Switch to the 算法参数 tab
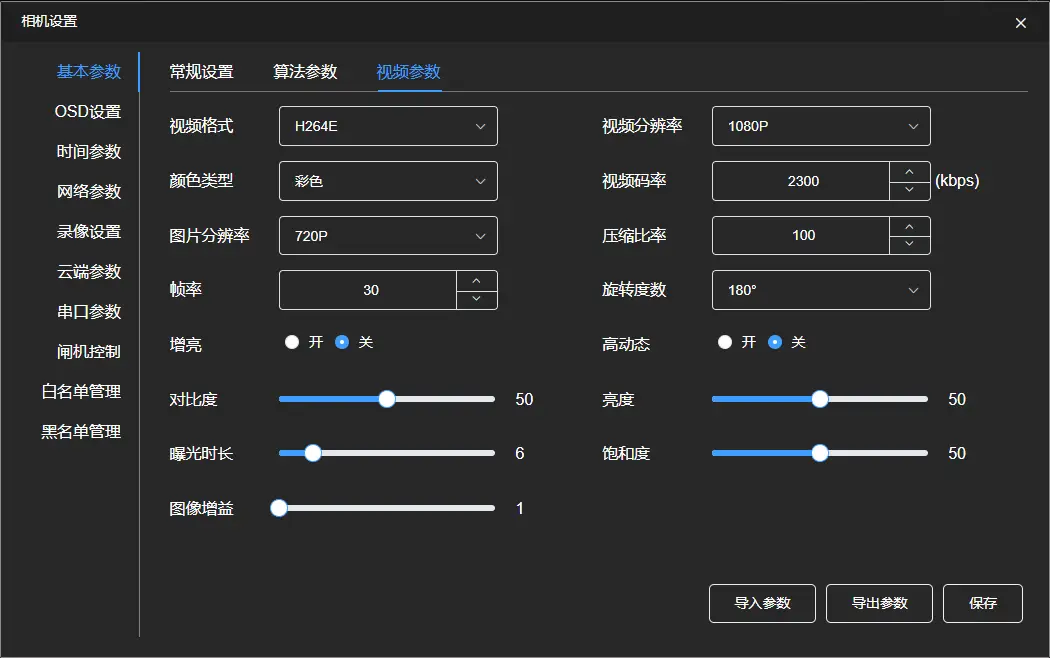This screenshot has height=658, width=1050. (305, 72)
